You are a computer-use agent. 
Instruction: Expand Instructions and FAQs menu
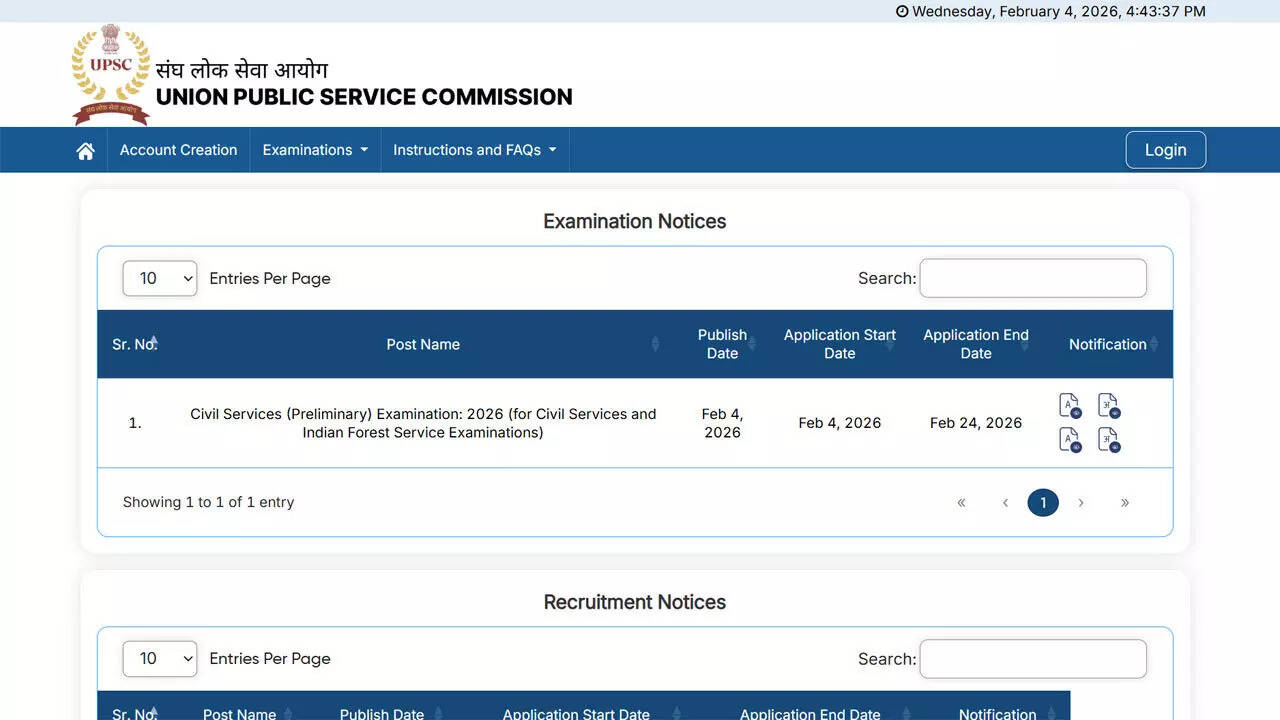(x=474, y=150)
